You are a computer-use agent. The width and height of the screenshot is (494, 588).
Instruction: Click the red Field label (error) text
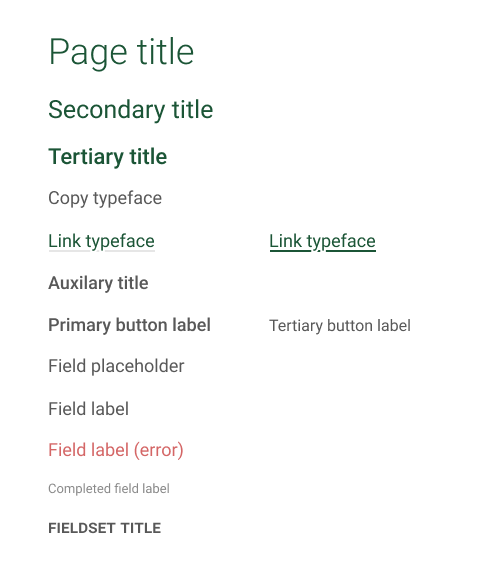(x=116, y=450)
